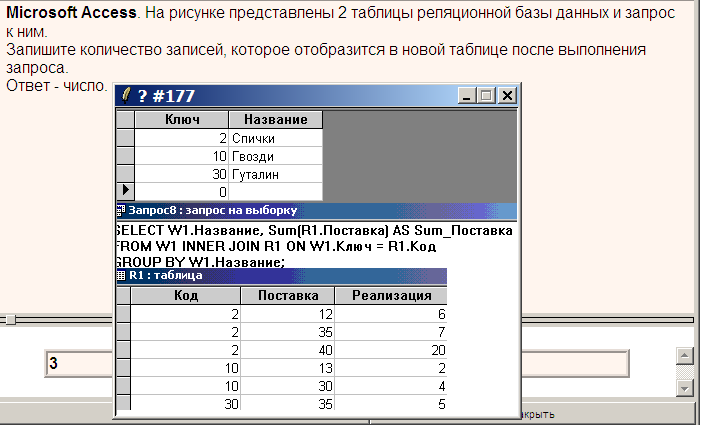Maximize the ? #177 window
This screenshot has width=706, height=425.
click(486, 95)
